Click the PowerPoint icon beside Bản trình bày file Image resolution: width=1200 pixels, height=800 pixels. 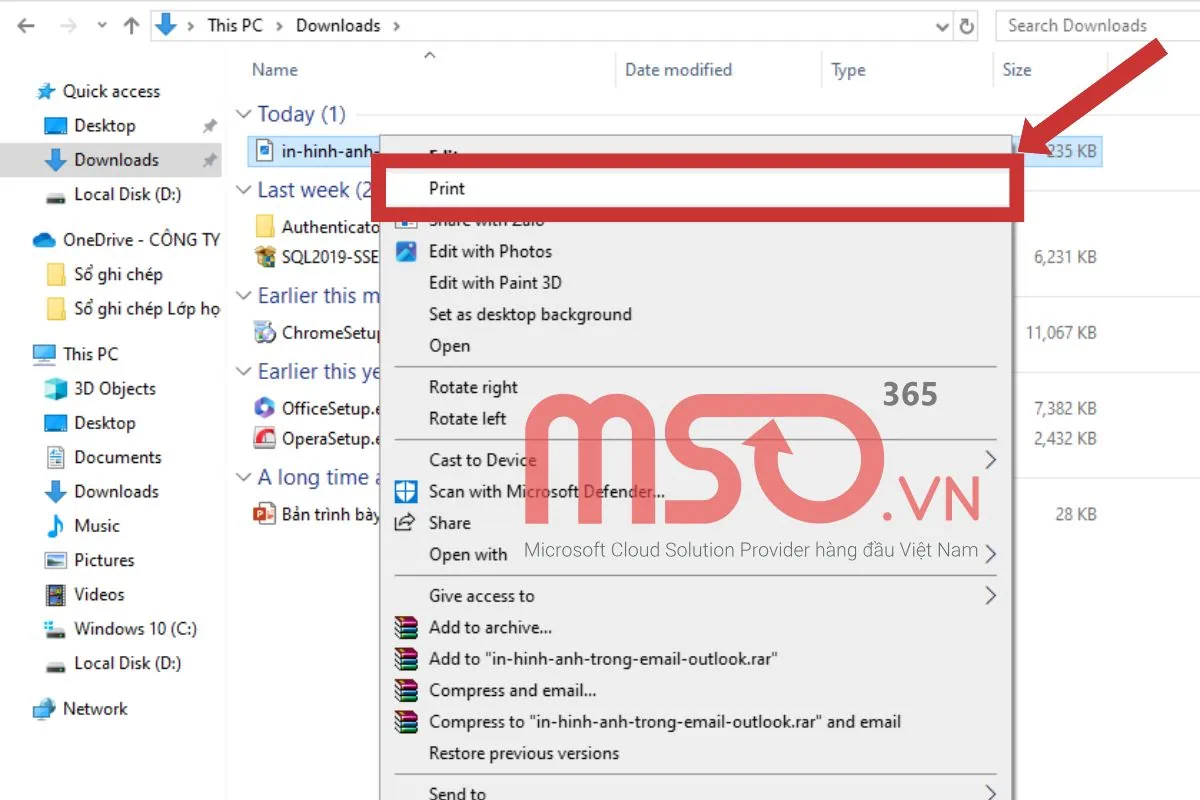point(262,513)
